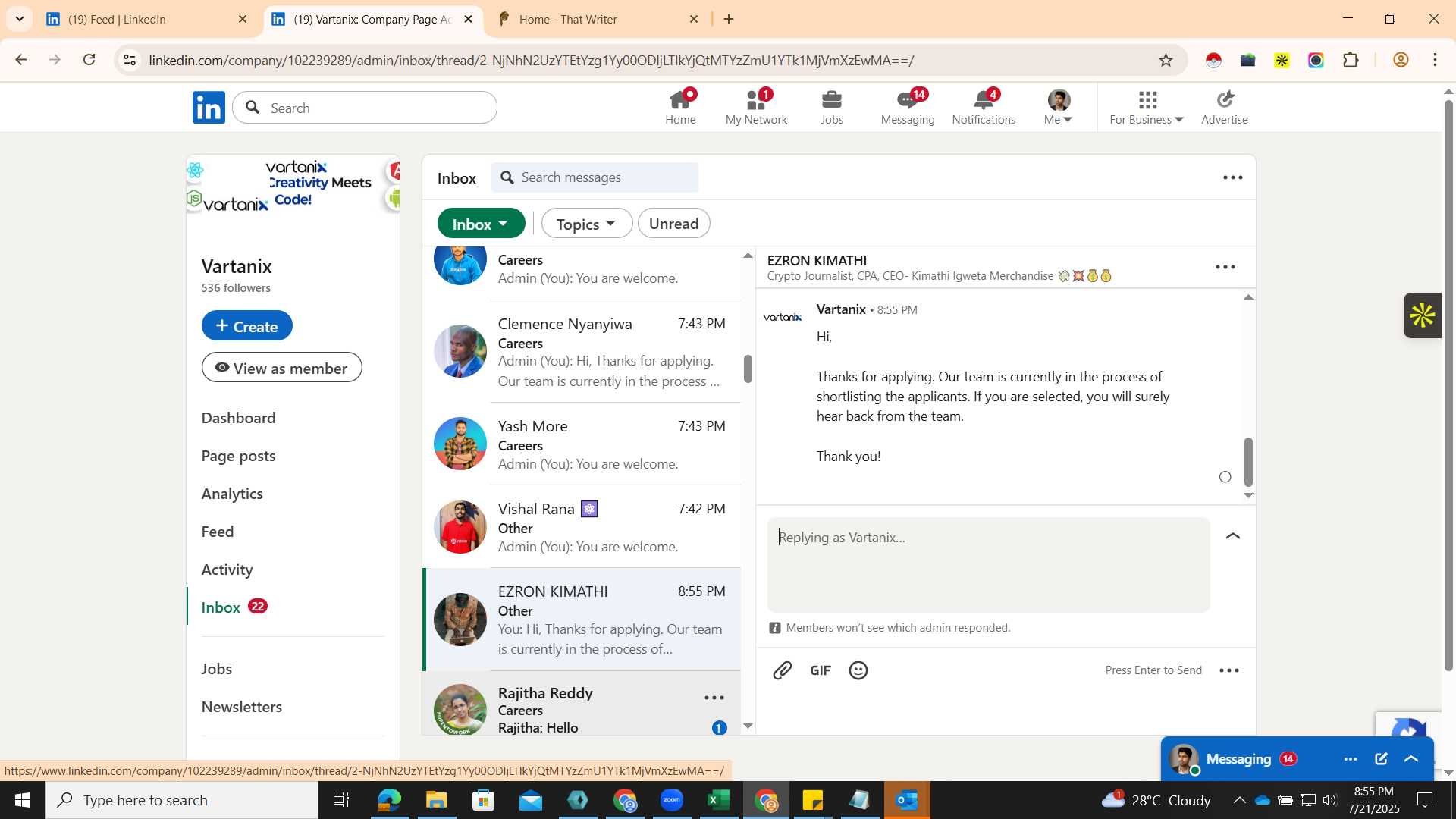
Task: Click the message thread scrollbar thumb
Action: click(1248, 462)
